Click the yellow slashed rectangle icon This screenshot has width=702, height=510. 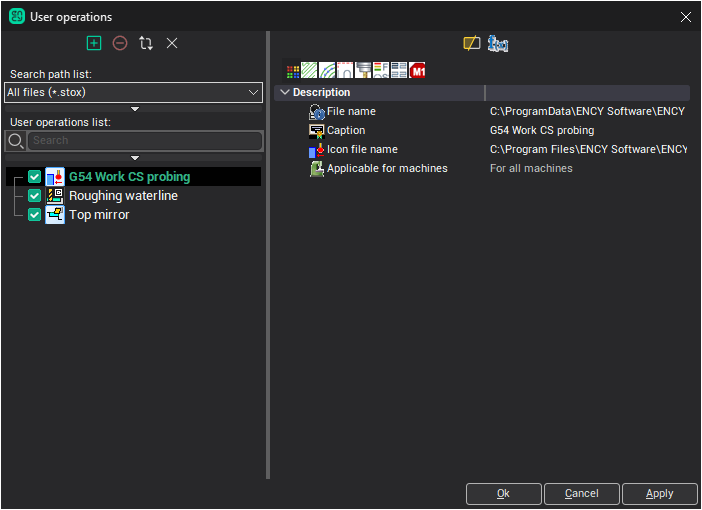pyautogui.click(x=472, y=43)
